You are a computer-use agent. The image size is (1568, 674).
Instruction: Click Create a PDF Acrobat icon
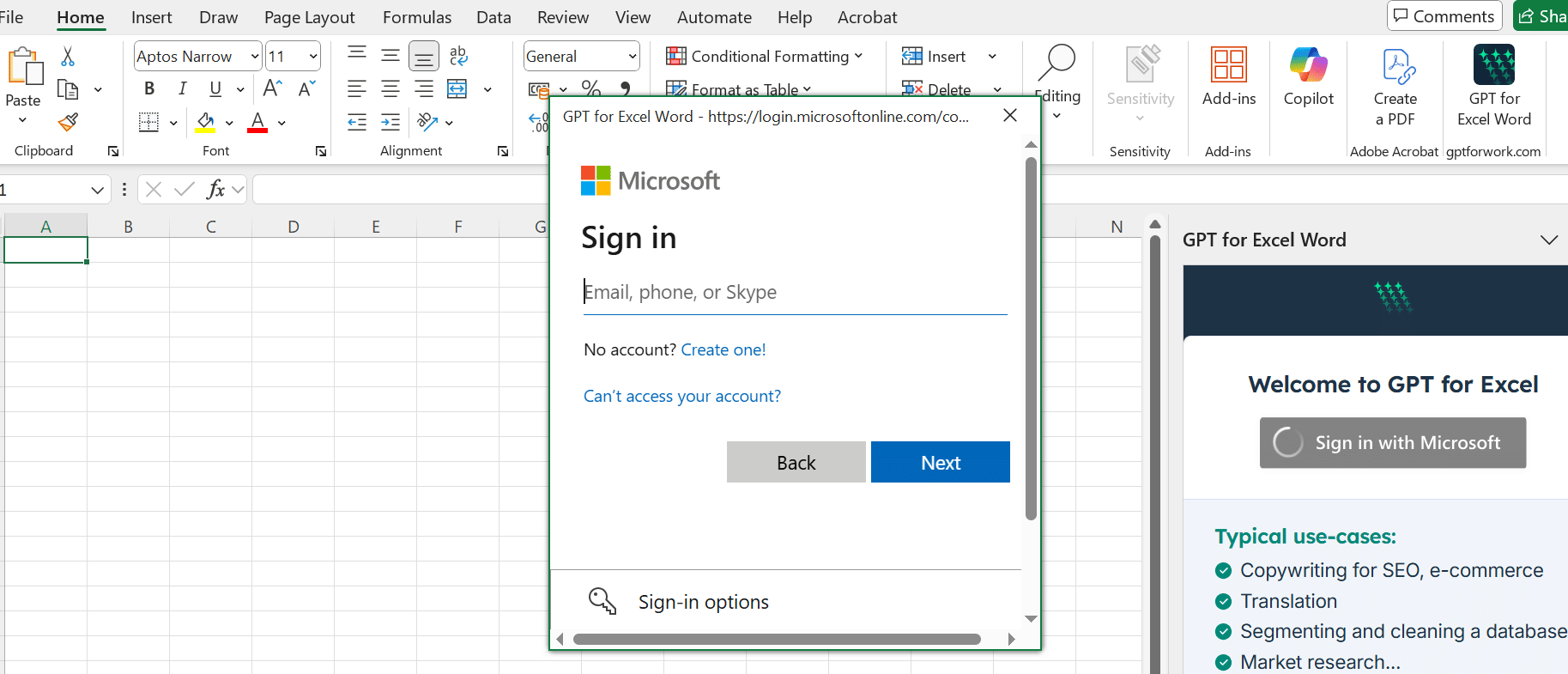click(1395, 88)
